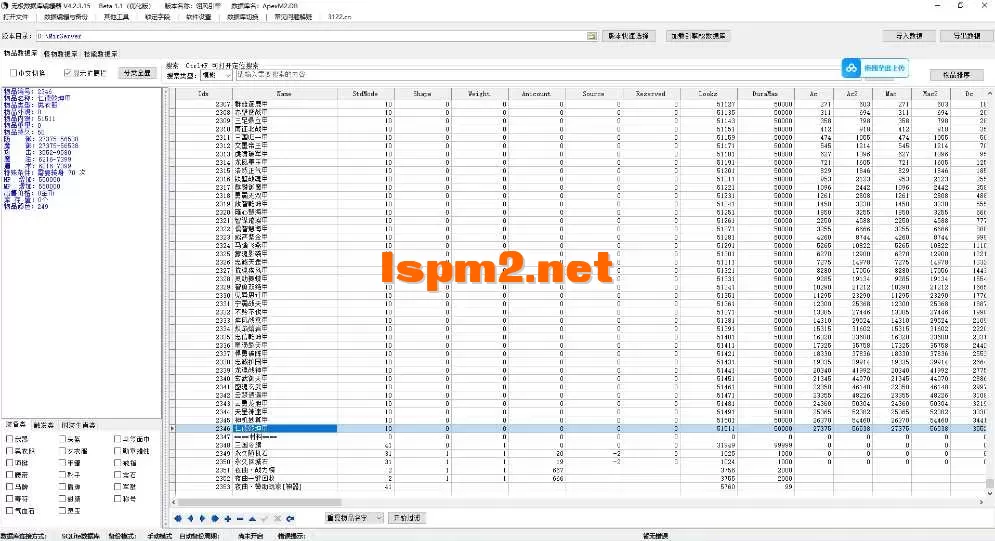Click the Name column header

[x=284, y=93]
